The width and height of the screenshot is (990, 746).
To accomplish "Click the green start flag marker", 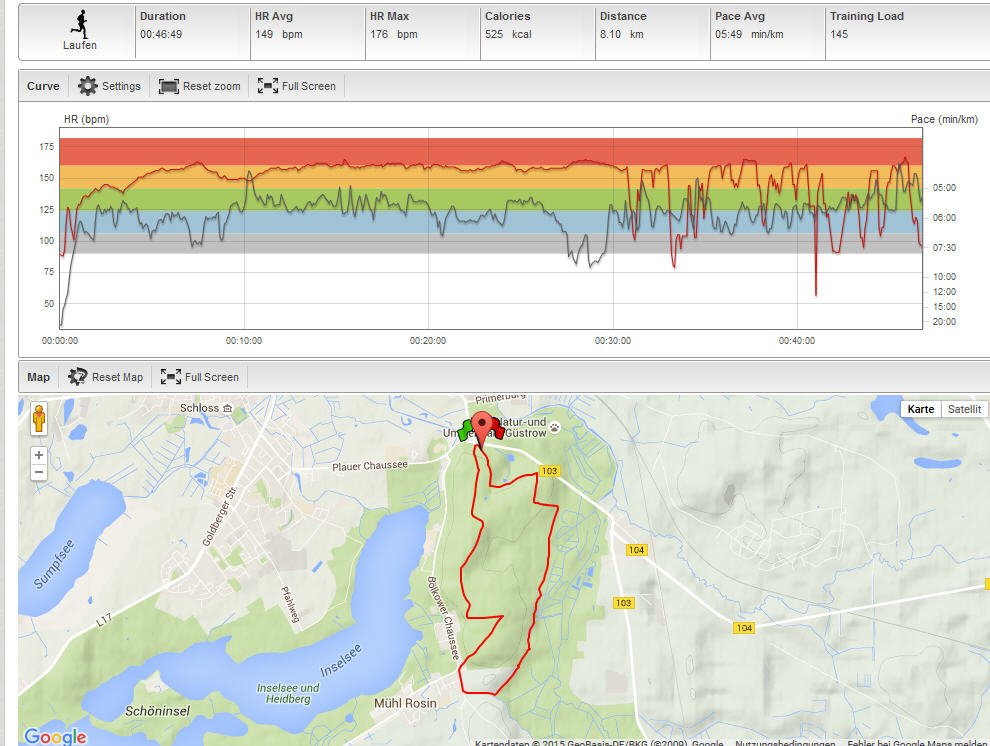I will (465, 430).
